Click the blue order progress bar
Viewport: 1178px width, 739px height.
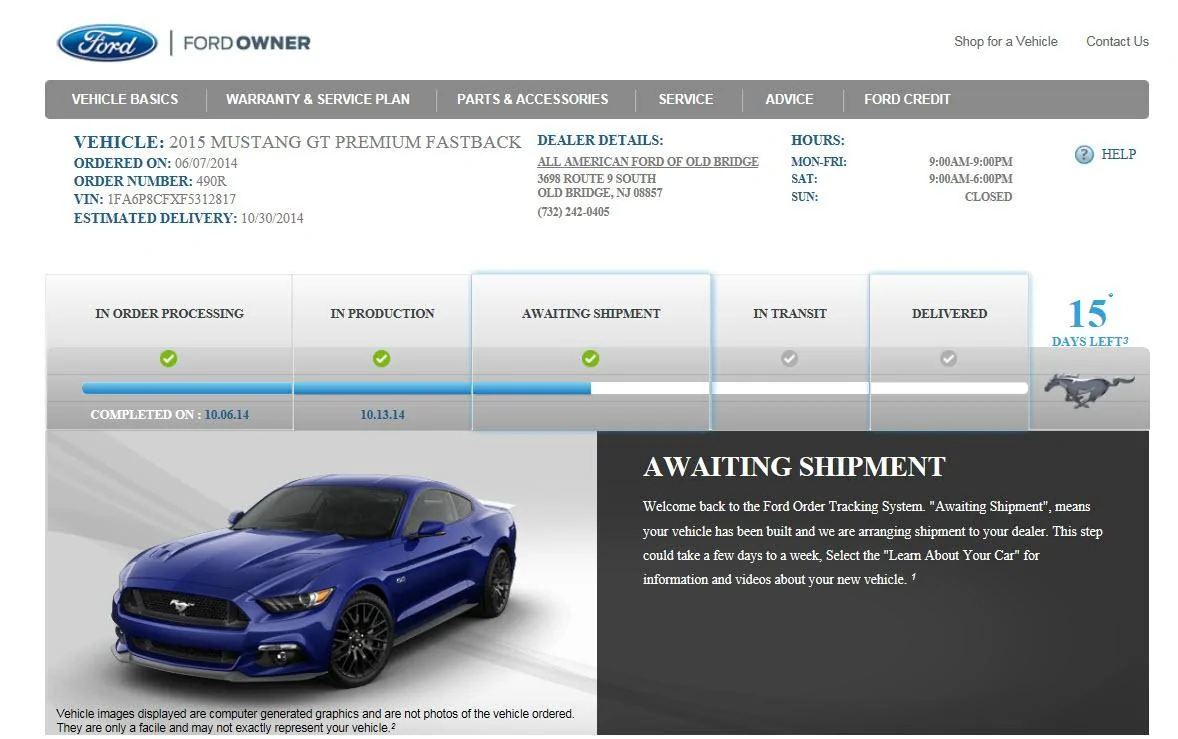337,388
